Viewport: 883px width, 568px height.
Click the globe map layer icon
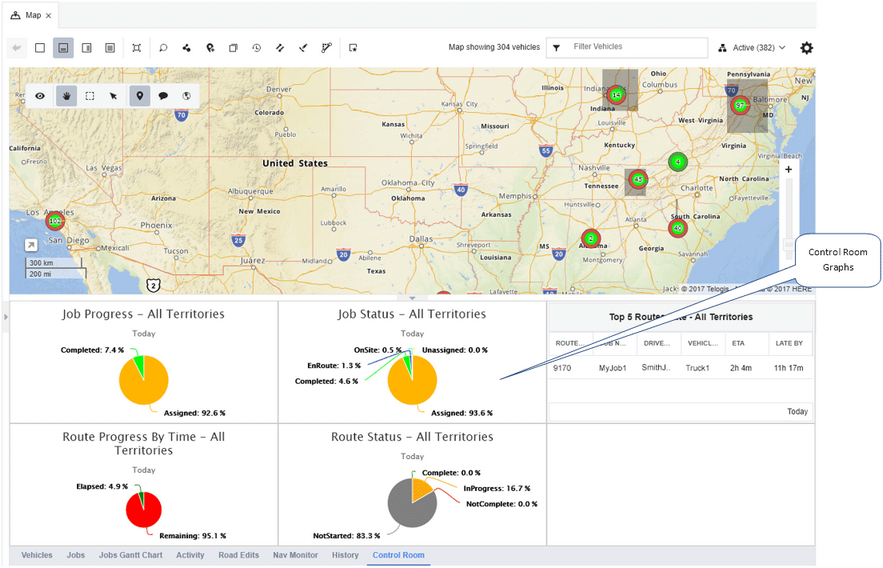pos(186,96)
